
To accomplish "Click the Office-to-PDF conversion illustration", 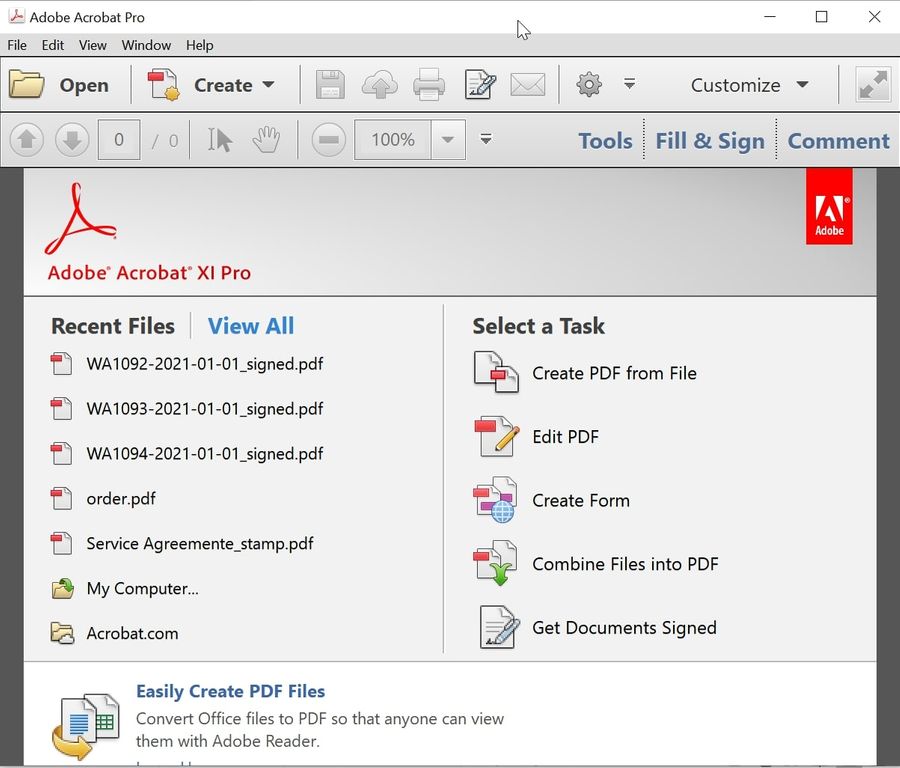I will [x=86, y=726].
